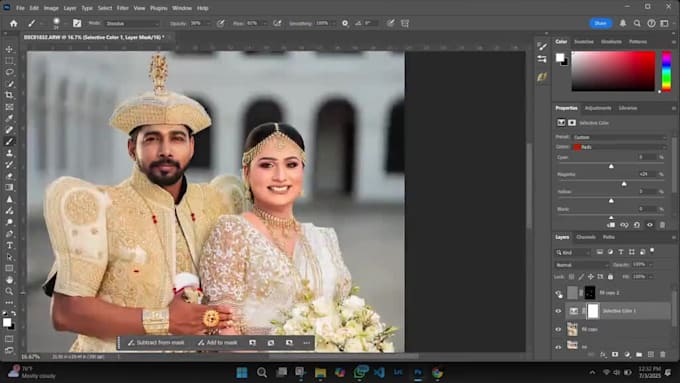Click Add to mask button
The image size is (680, 383).
pyautogui.click(x=218, y=343)
